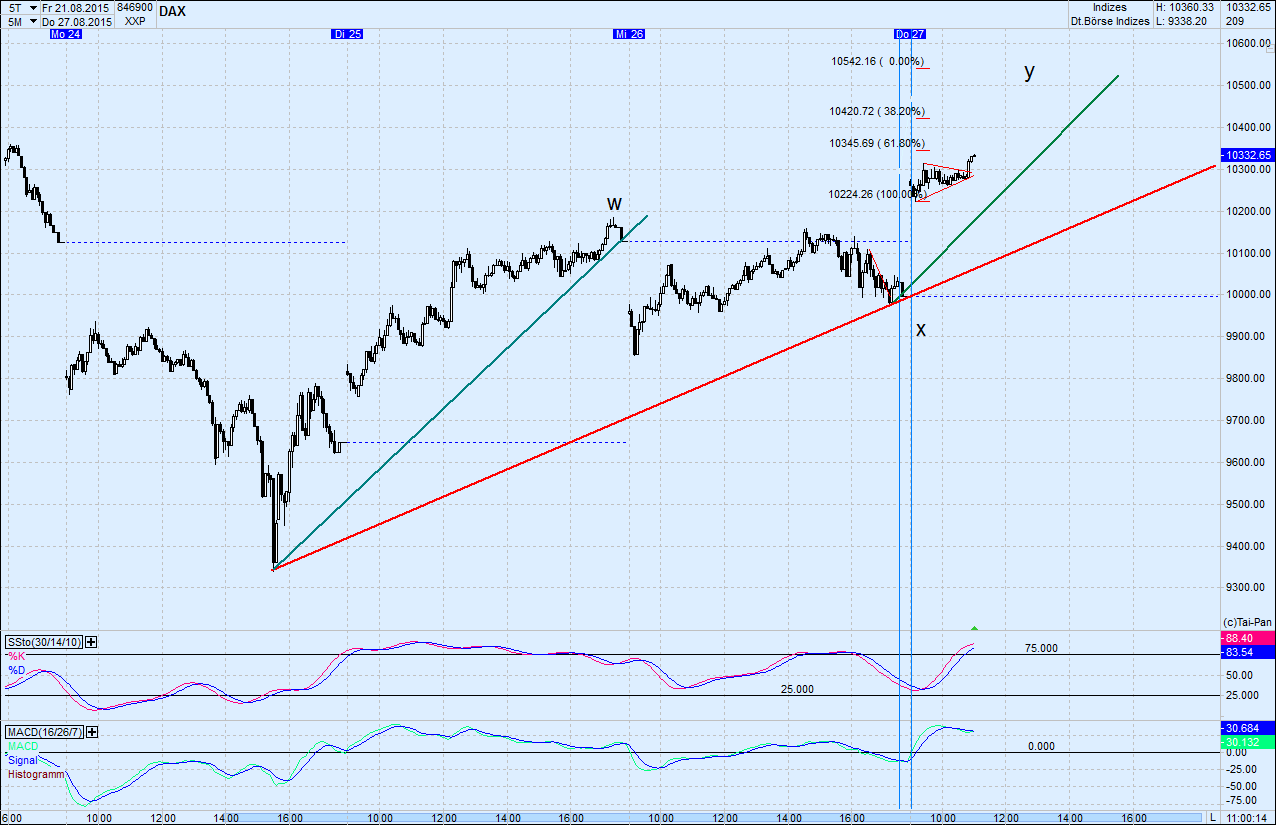The image size is (1276, 825).
Task: Click the green arrow above the stochastic panel
Action: (x=976, y=627)
